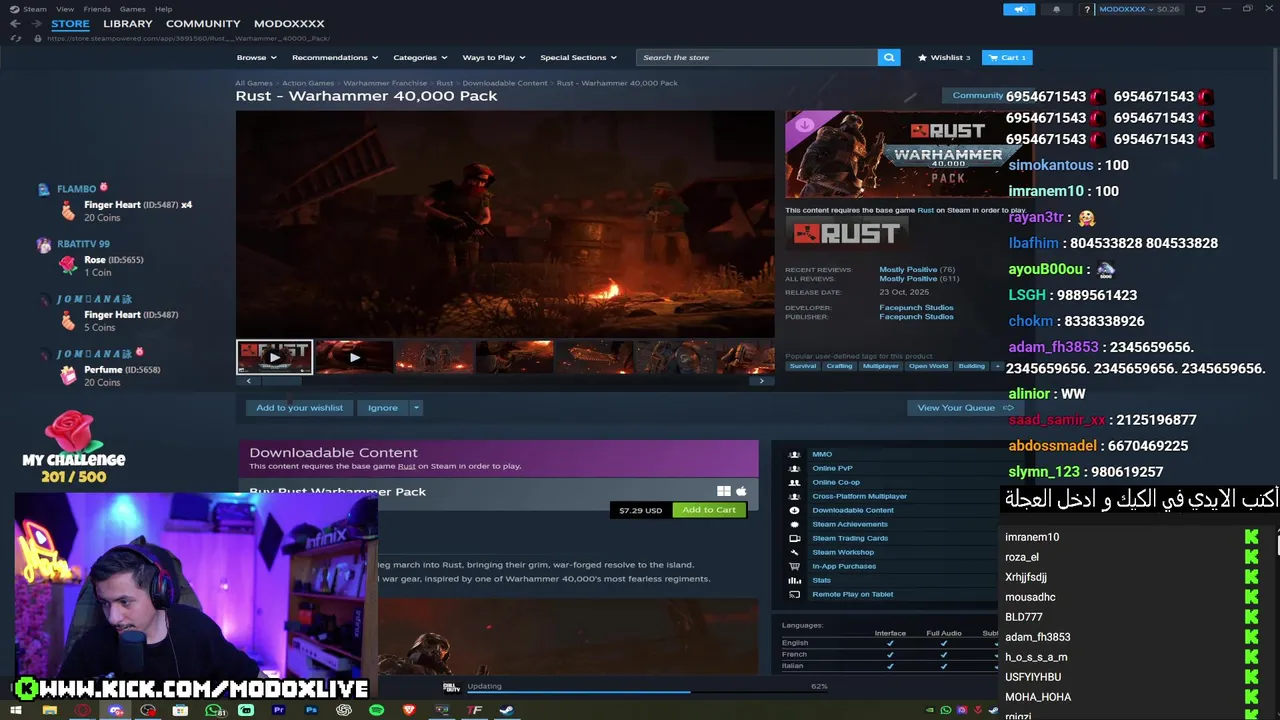Image resolution: width=1280 pixels, height=720 pixels.
Task: Click the macOS apple platform icon
Action: pyautogui.click(x=741, y=491)
